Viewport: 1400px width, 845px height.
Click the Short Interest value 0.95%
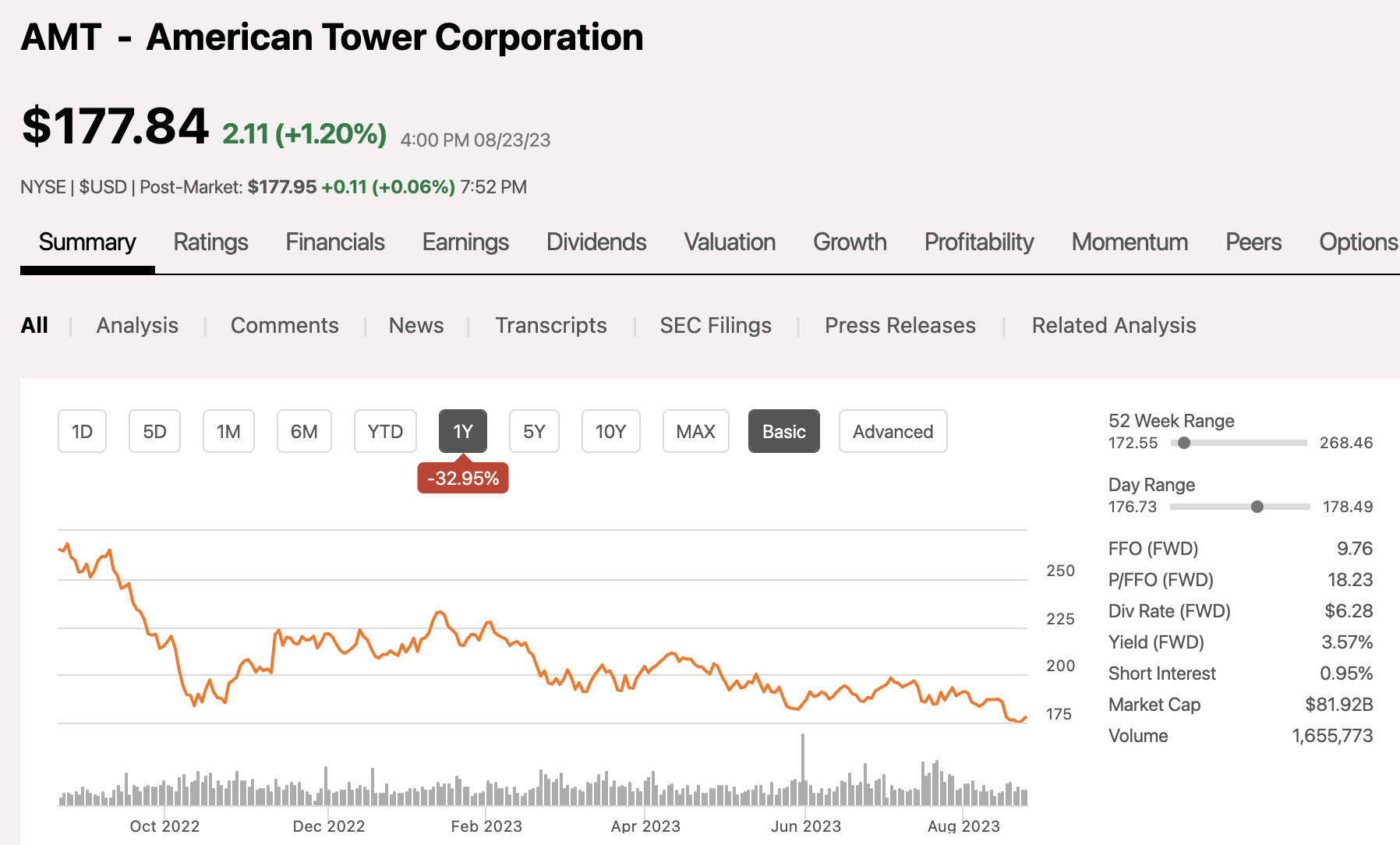click(1346, 674)
